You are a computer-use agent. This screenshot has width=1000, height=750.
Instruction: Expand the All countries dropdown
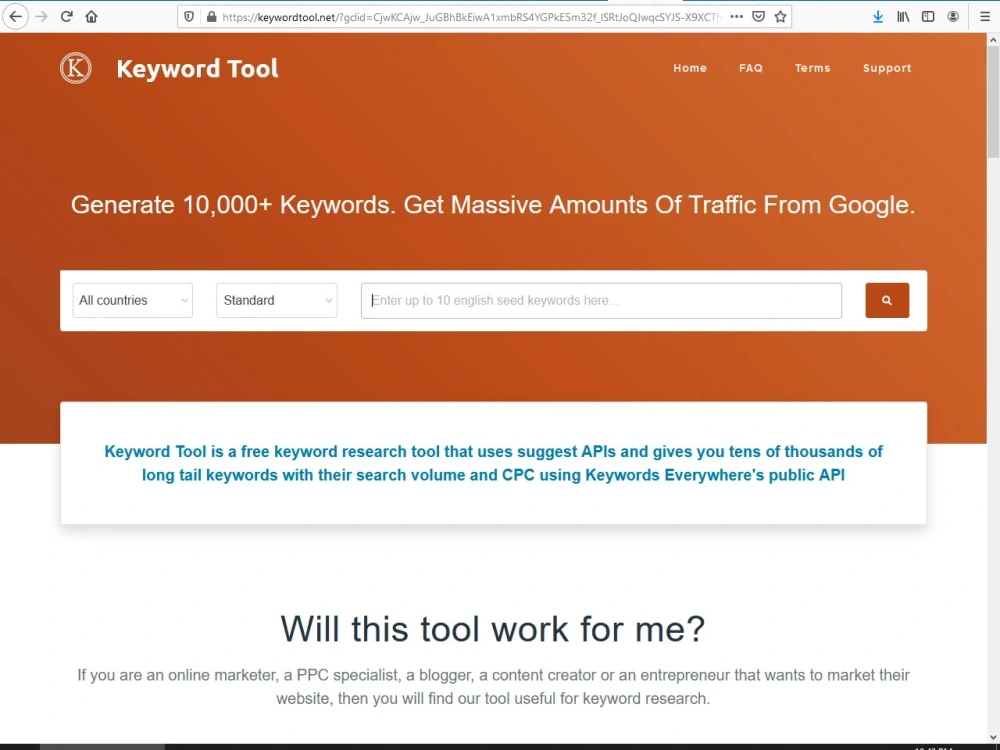click(x=133, y=300)
